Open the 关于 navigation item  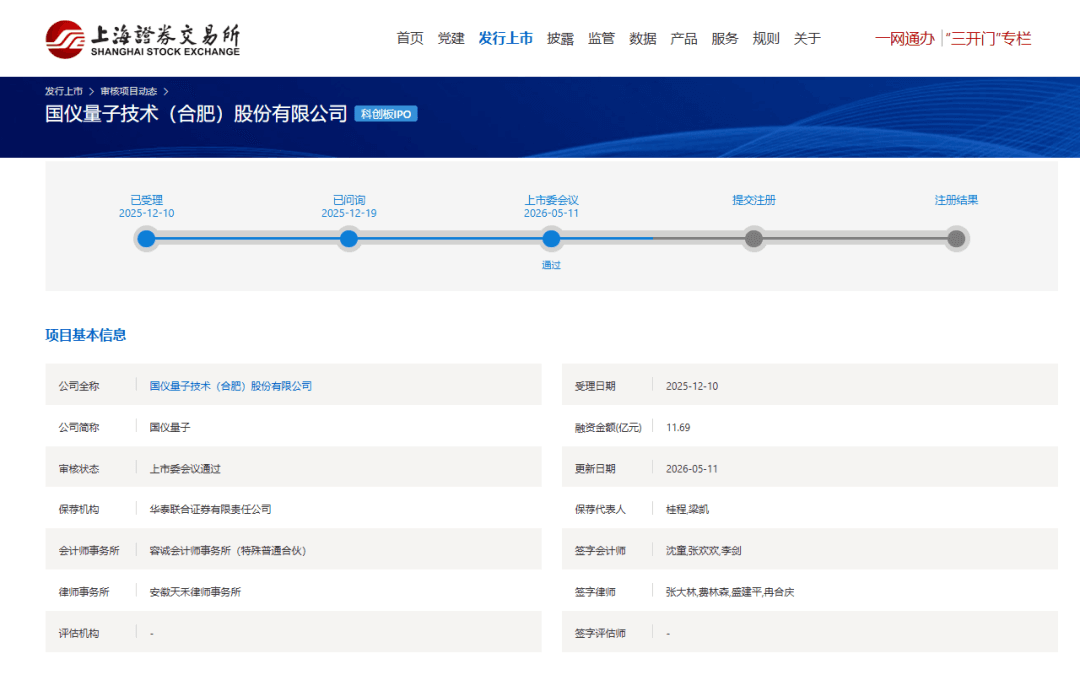[807, 39]
